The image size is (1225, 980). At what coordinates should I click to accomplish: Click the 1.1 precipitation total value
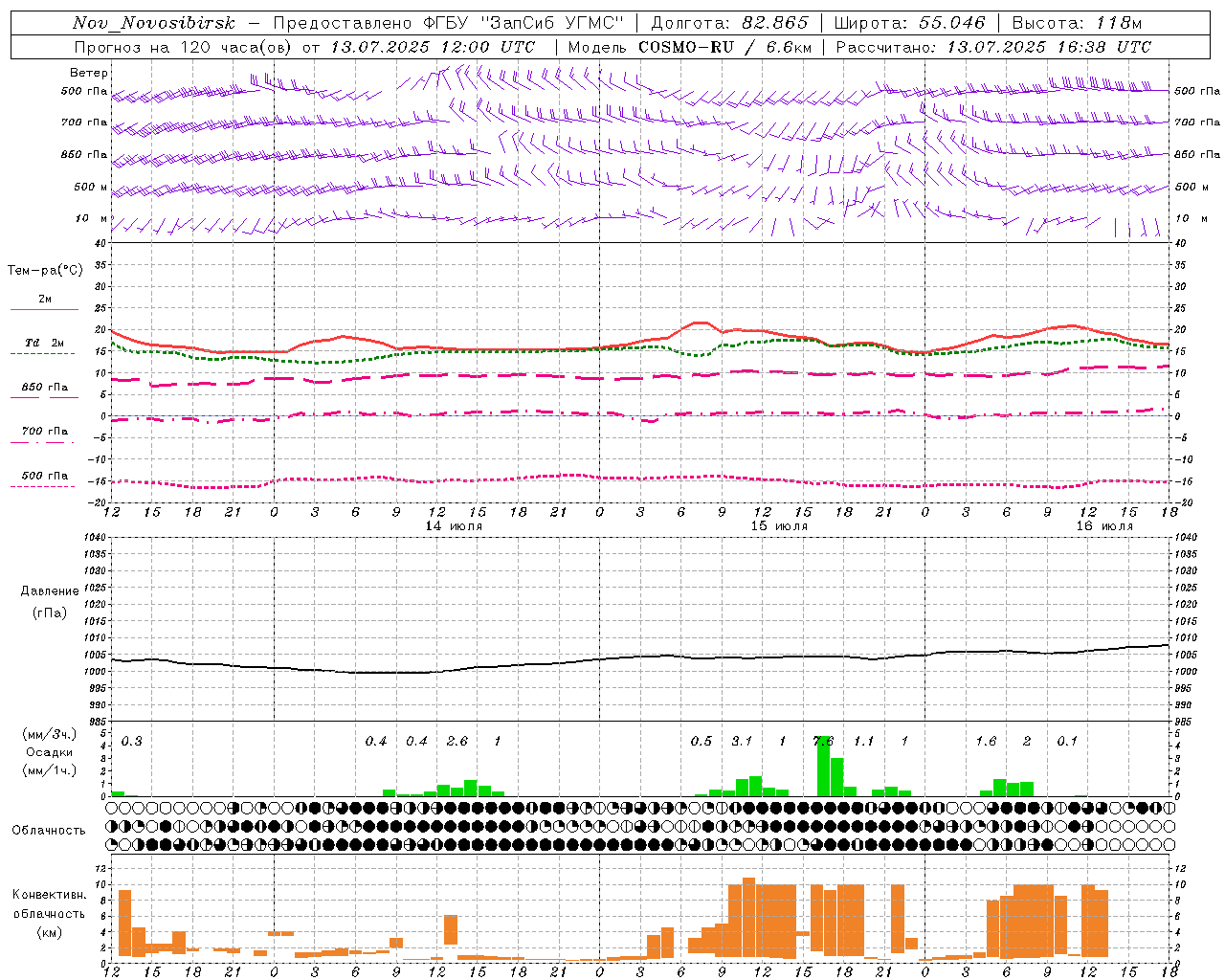point(864,742)
